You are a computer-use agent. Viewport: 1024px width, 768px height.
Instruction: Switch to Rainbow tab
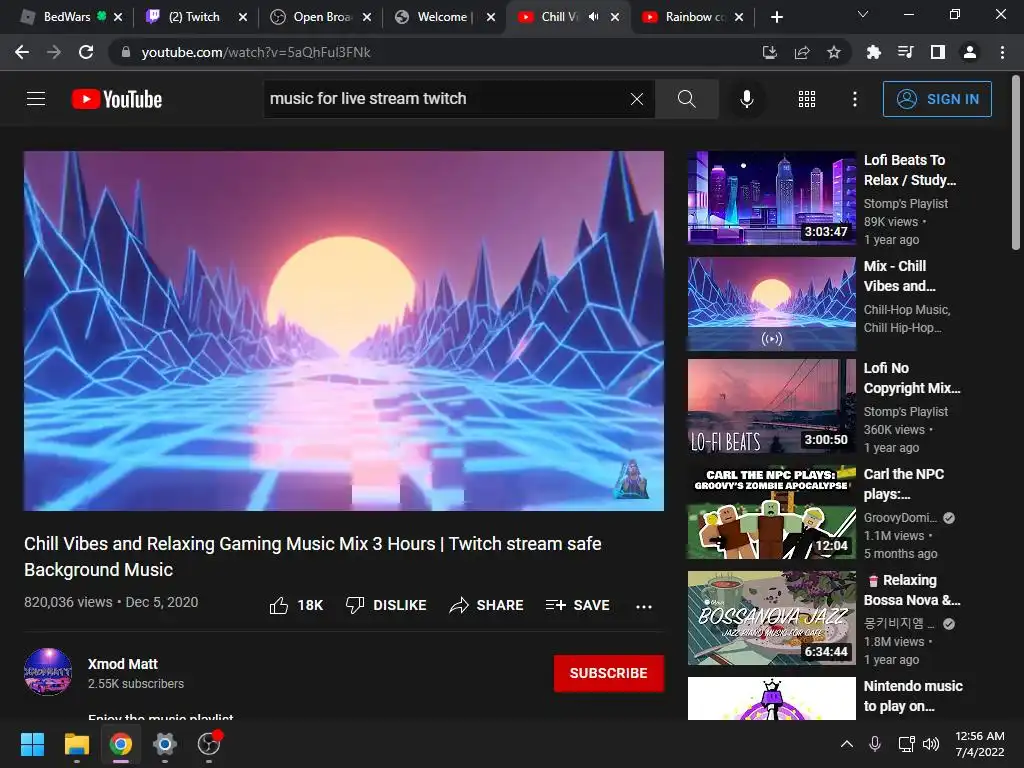pos(694,17)
